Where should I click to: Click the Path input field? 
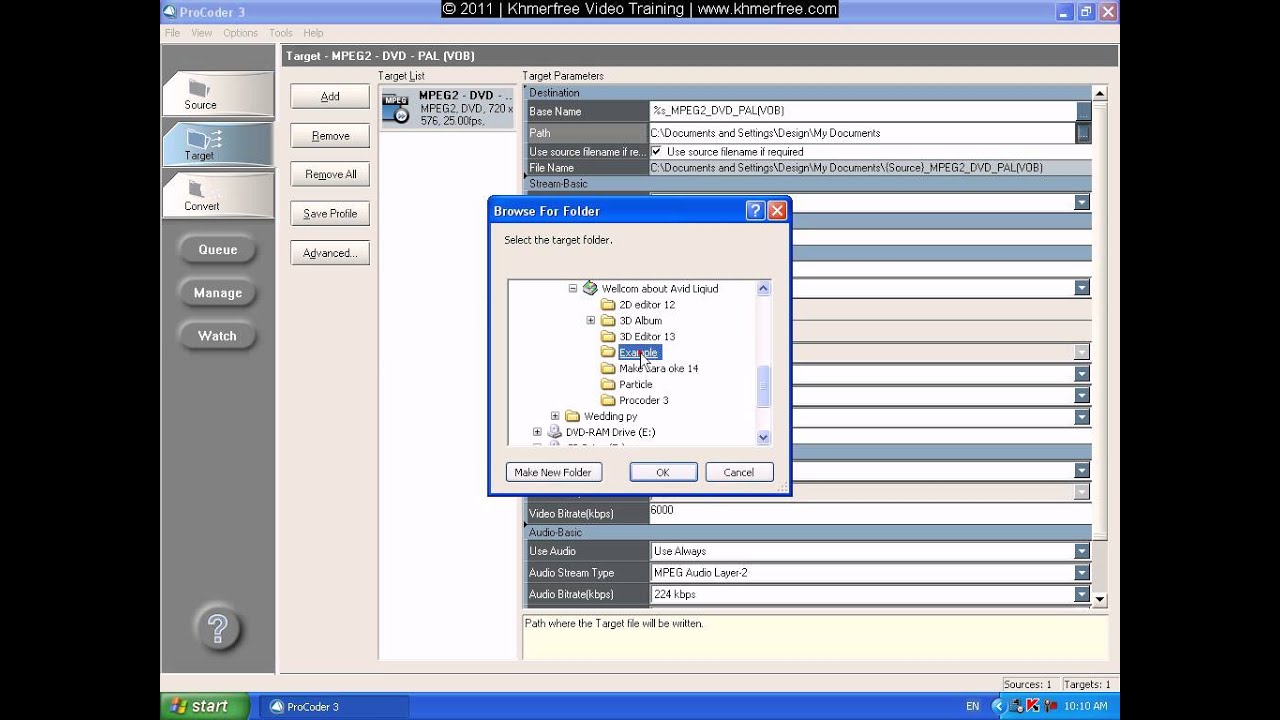coord(862,132)
